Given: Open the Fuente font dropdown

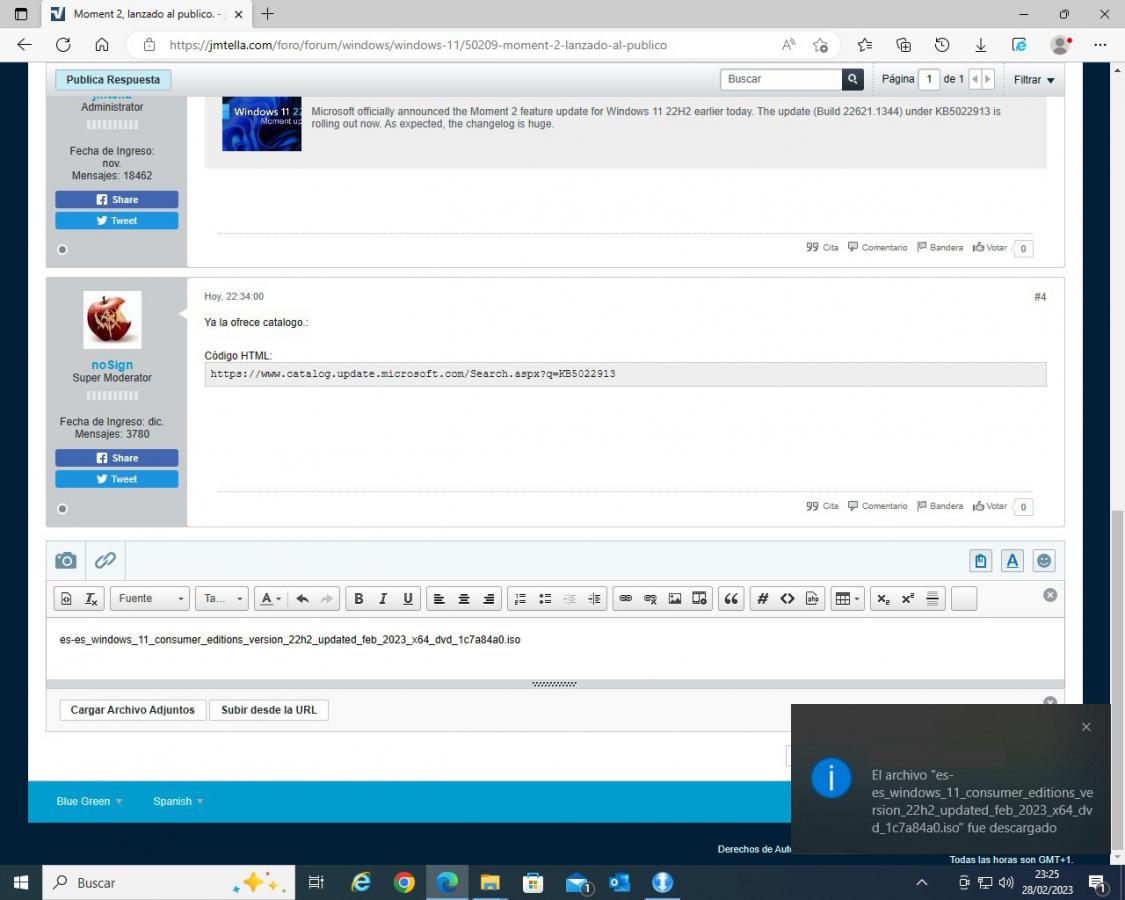Looking at the screenshot, I should pyautogui.click(x=149, y=599).
